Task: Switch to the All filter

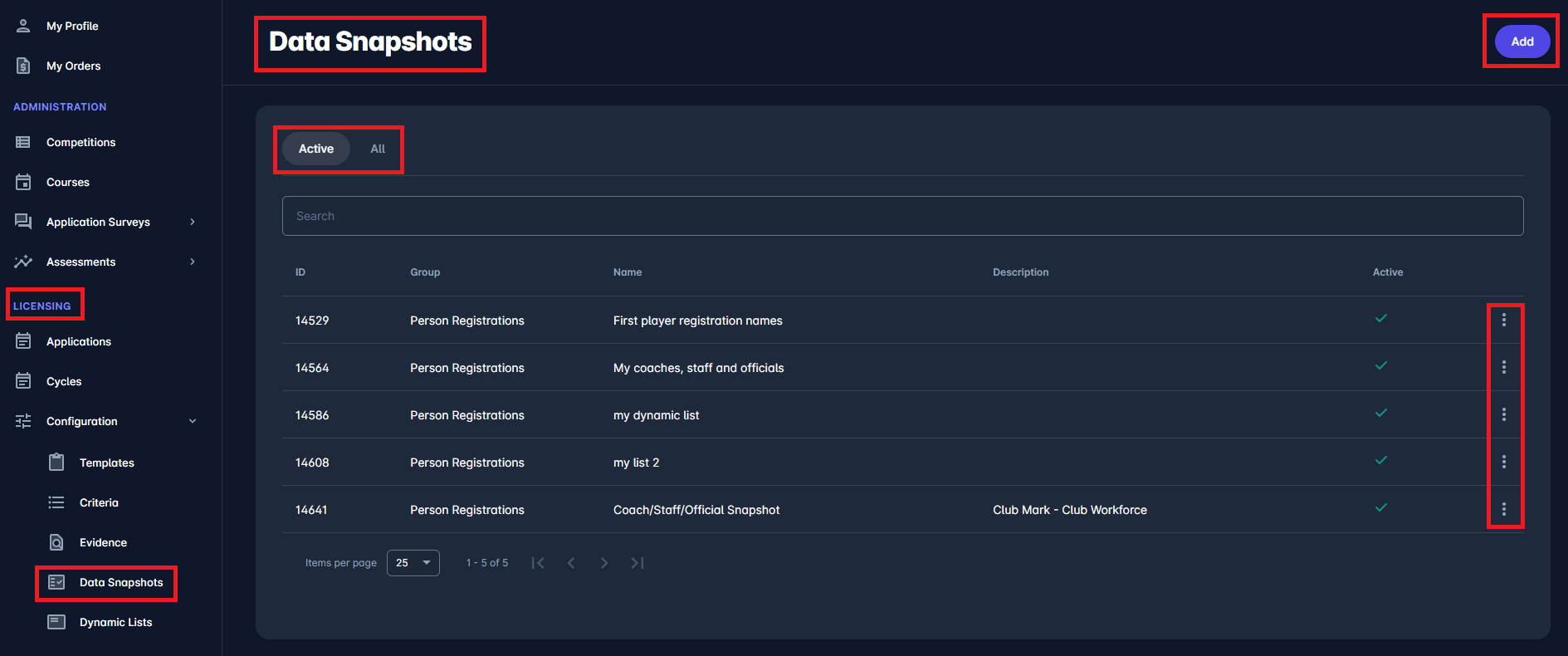Action: coord(378,149)
